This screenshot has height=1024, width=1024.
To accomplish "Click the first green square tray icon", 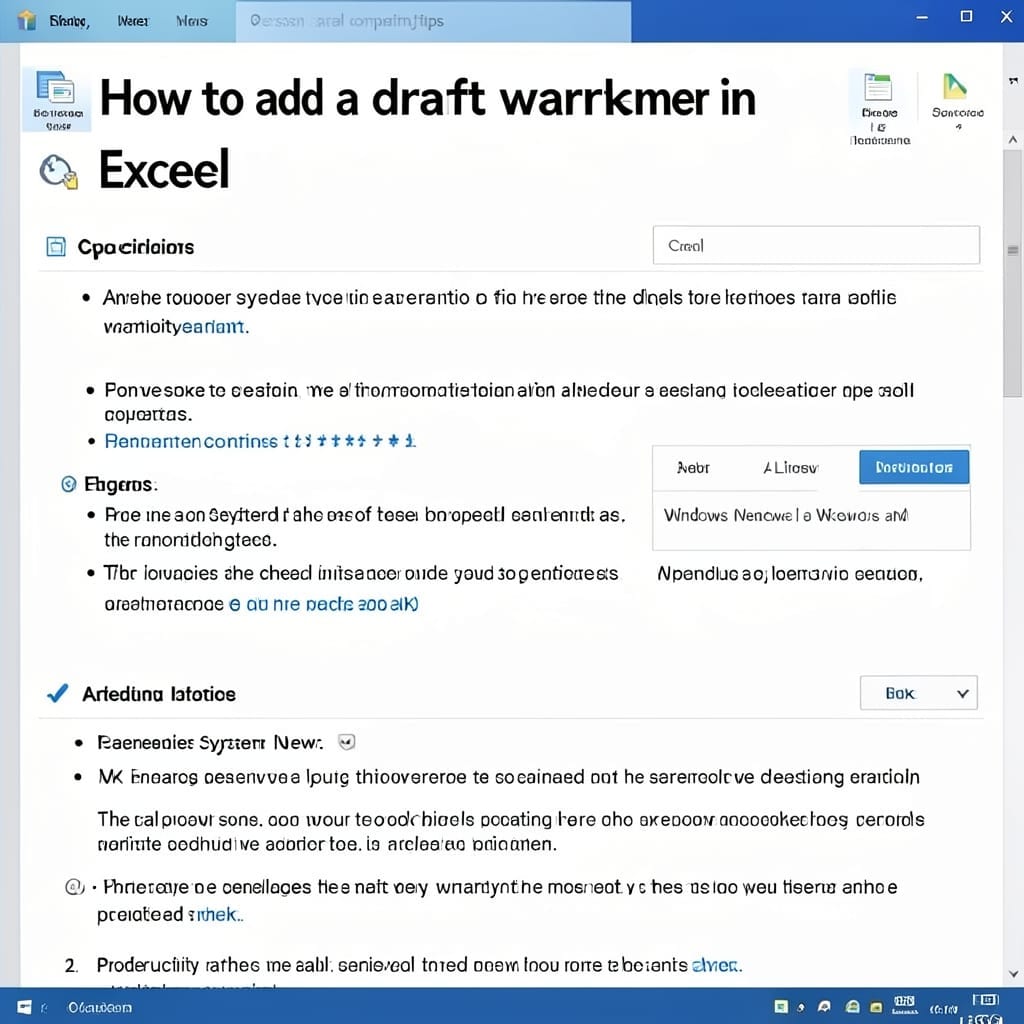I will [x=781, y=1006].
